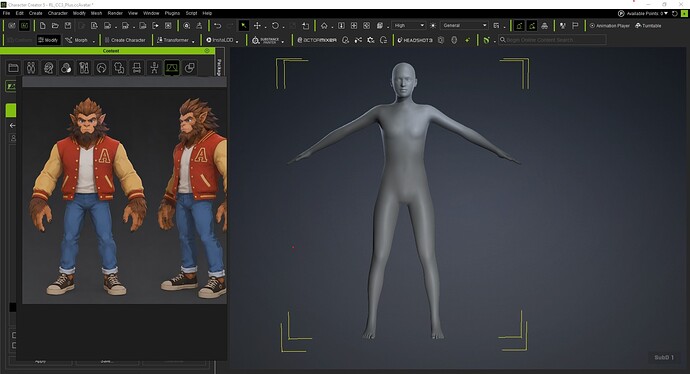Choose the Move four-arrow tool

[257, 26]
